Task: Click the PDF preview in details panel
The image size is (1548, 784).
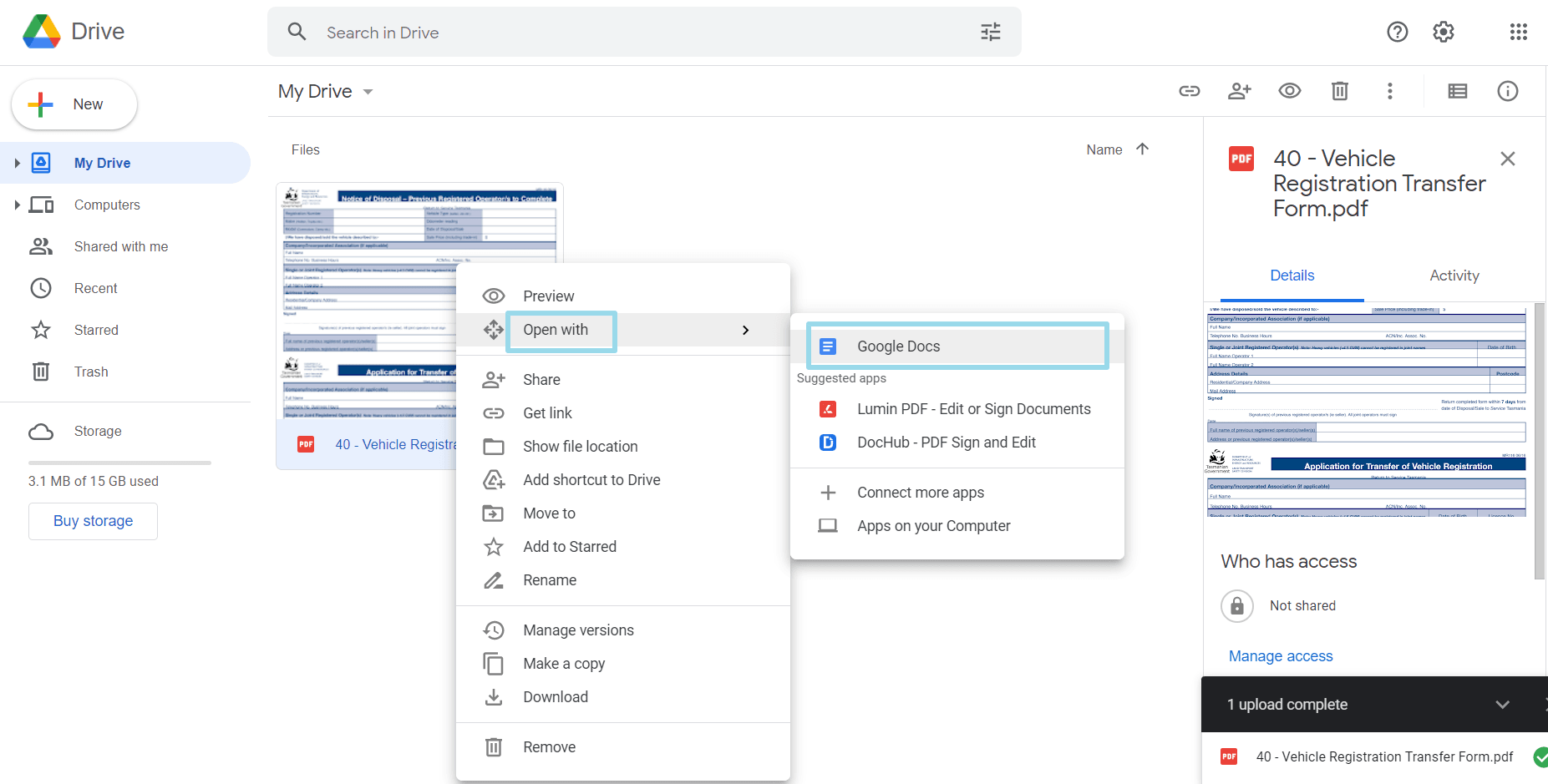Action: [1367, 412]
